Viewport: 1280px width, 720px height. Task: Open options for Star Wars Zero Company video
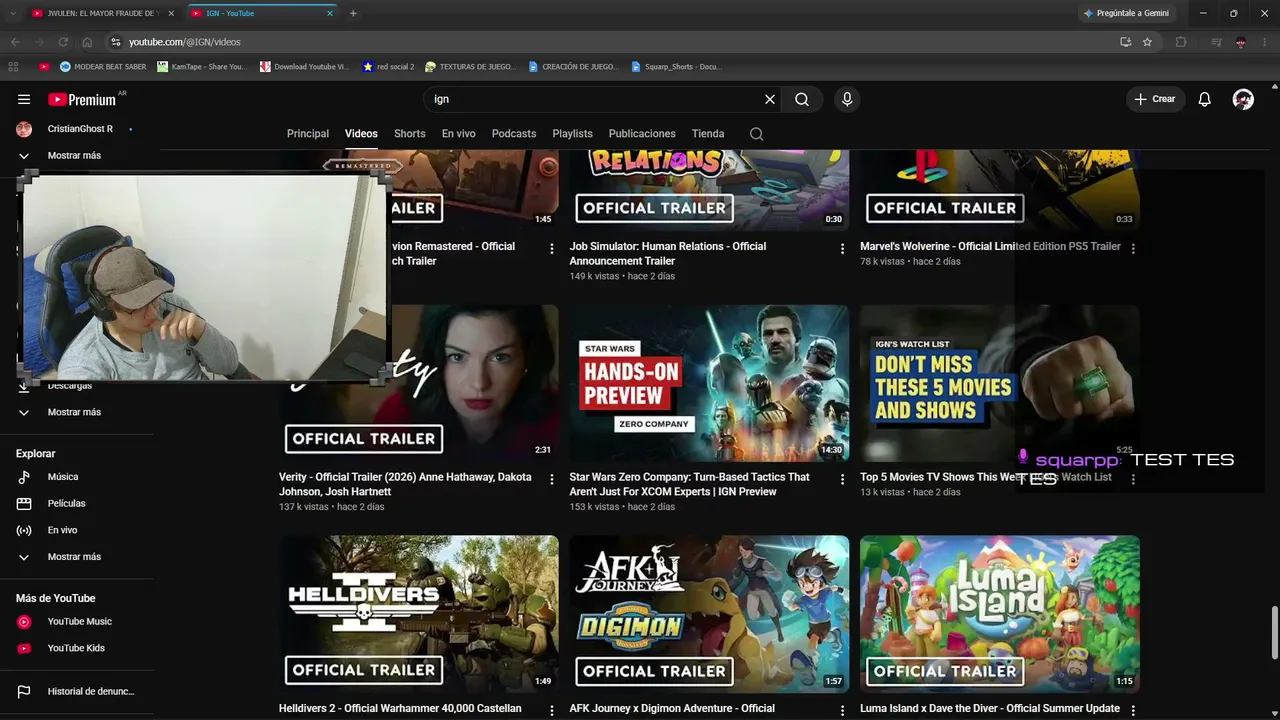[842, 479]
